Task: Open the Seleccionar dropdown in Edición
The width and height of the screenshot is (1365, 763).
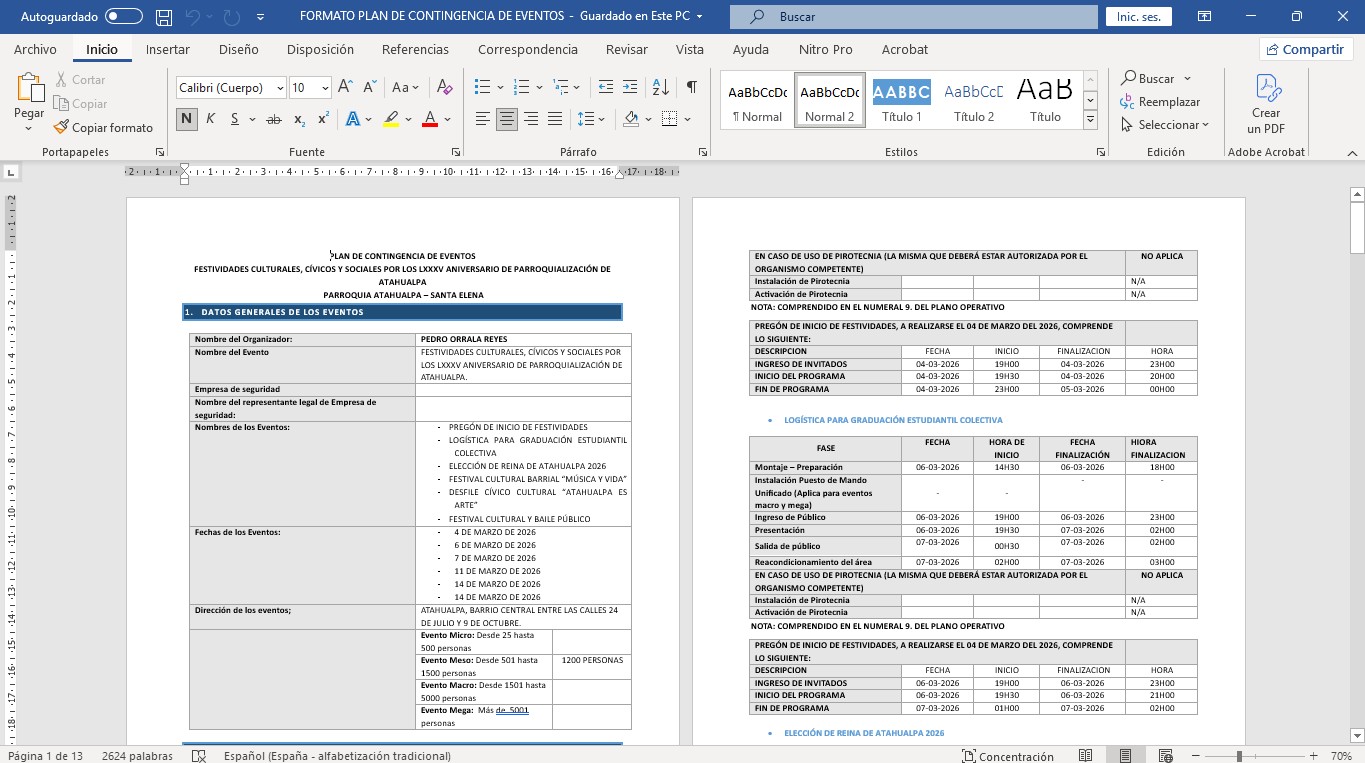Action: [x=1165, y=125]
